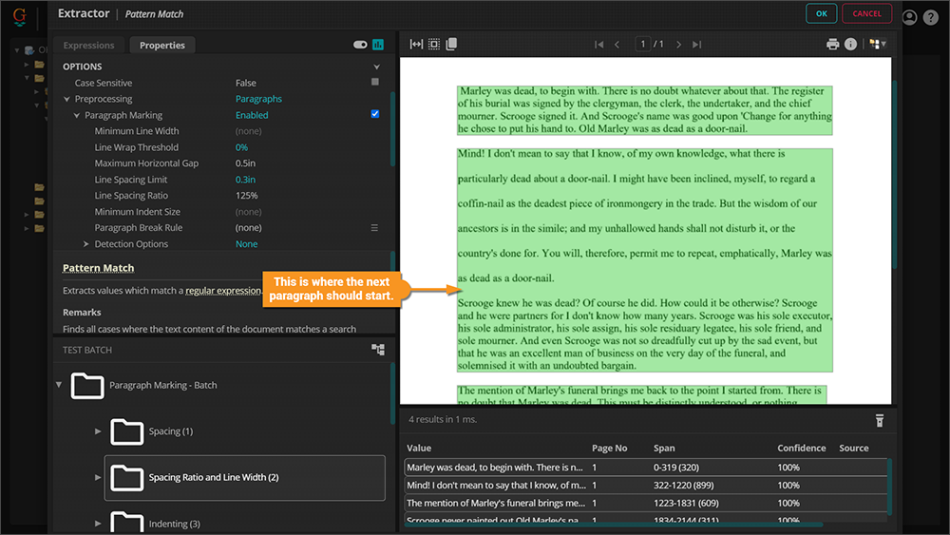The image size is (950, 535).
Task: Click the fit-page zoom icon in viewer toolbar
Action: [434, 44]
